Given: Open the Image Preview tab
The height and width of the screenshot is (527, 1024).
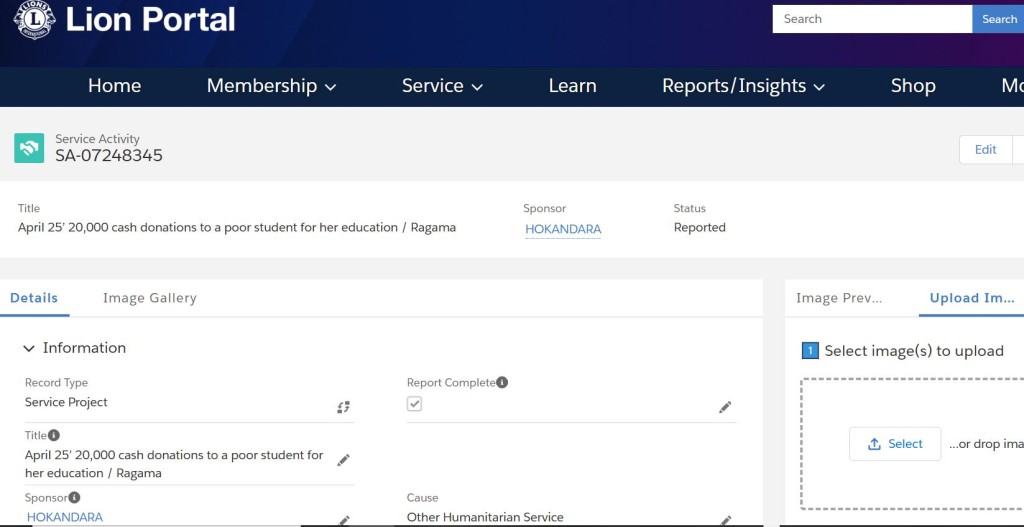Looking at the screenshot, I should pos(839,298).
